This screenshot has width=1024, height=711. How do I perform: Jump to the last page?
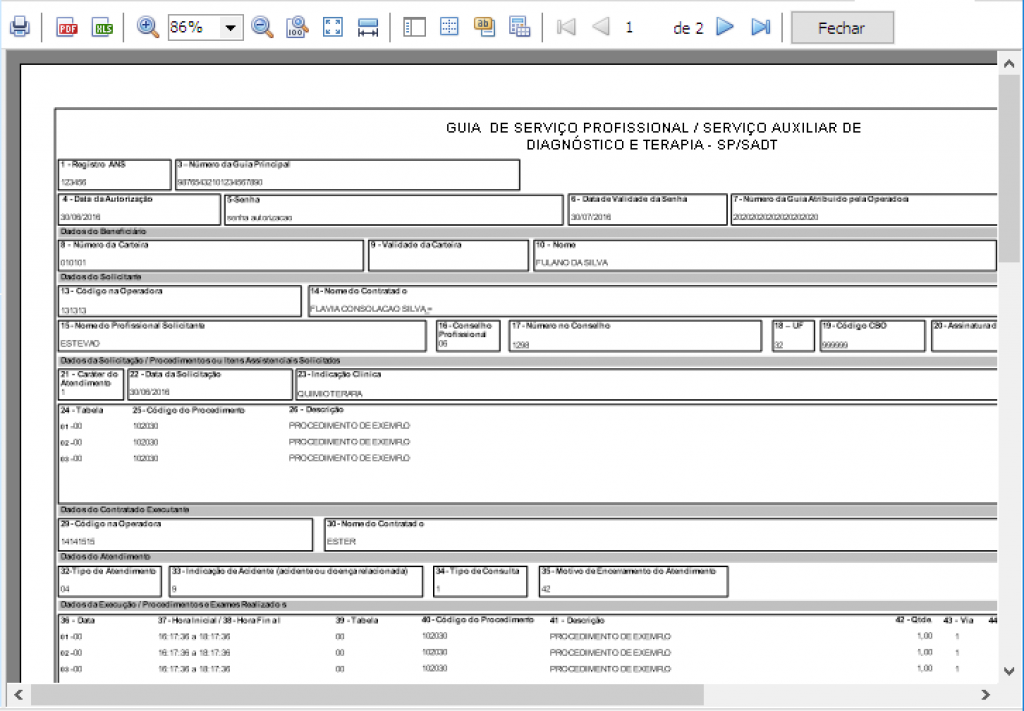[x=760, y=28]
